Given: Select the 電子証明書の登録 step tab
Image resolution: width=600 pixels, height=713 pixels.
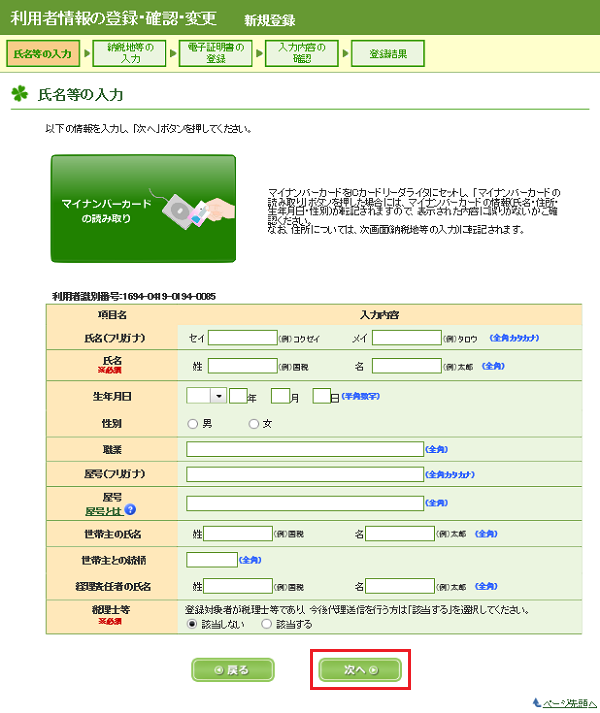Looking at the screenshot, I should click(x=216, y=54).
